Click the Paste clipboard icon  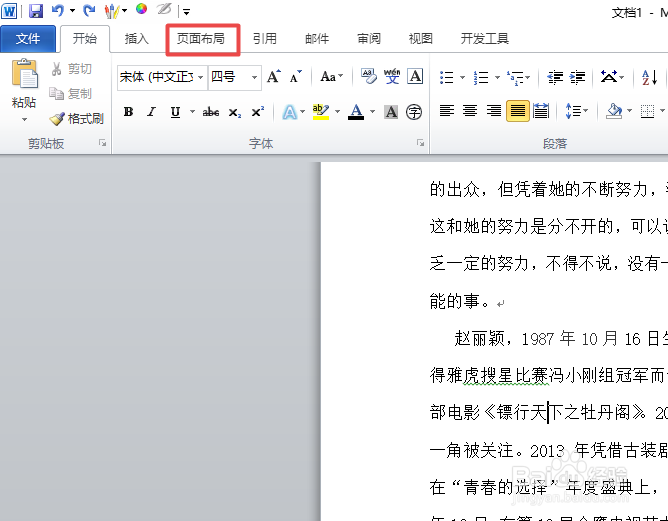pyautogui.click(x=25, y=74)
